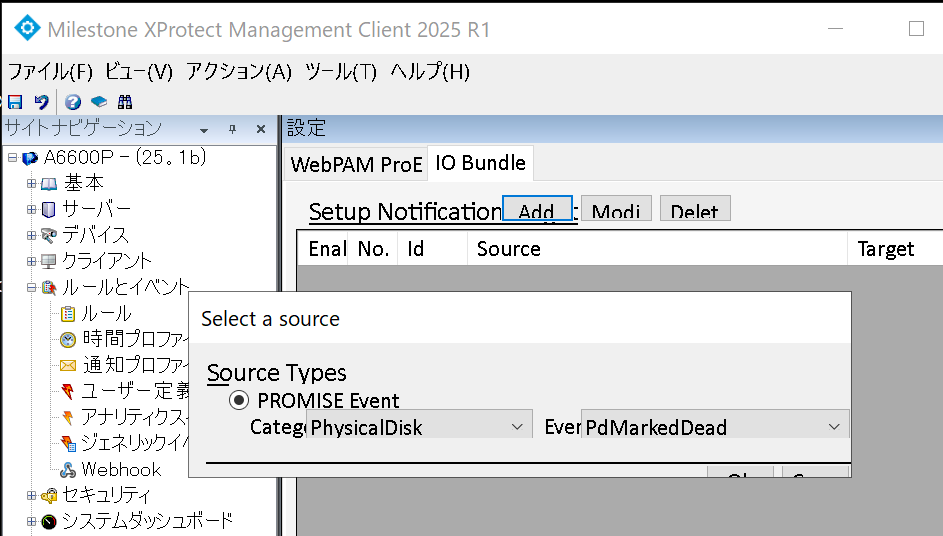Switch to the IO Bundle tab
This screenshot has width=943, height=536.
click(481, 162)
